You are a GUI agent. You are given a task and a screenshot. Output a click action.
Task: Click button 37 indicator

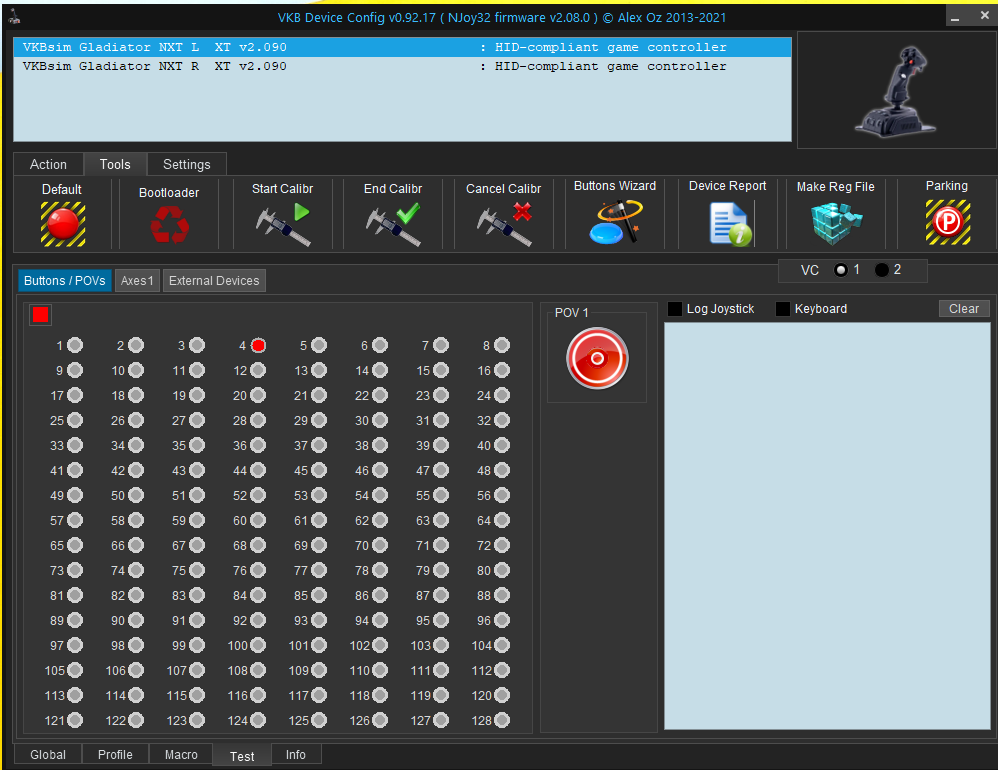319,445
